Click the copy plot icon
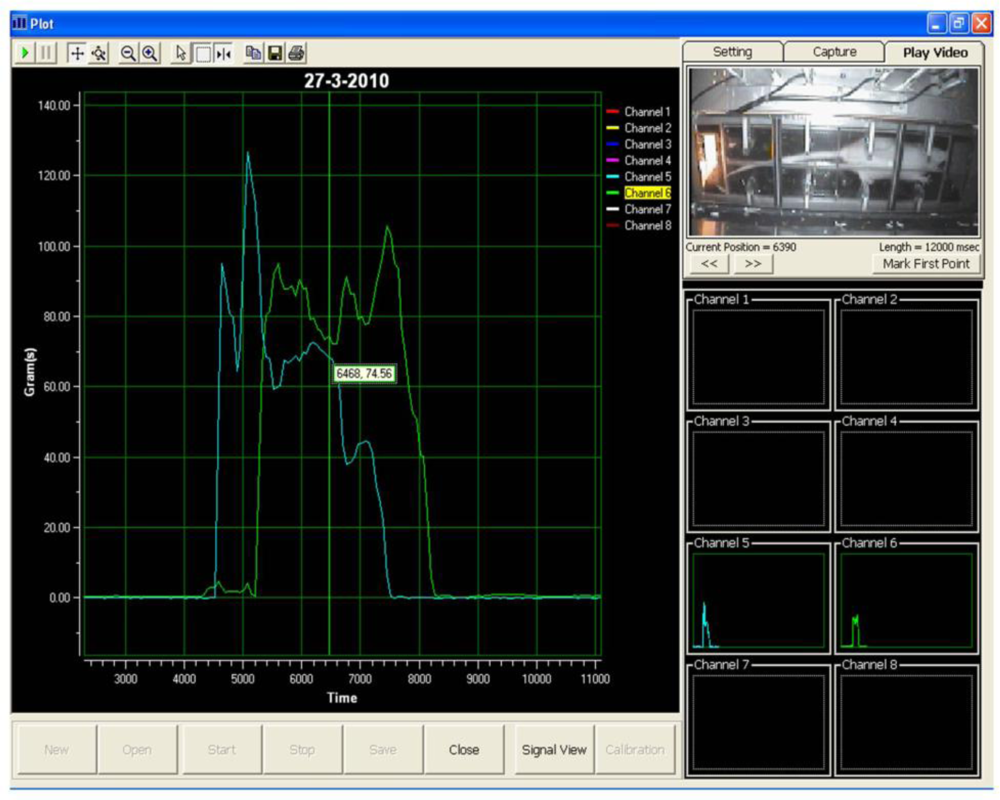Image resolution: width=1000 pixels, height=800 pixels. click(254, 53)
